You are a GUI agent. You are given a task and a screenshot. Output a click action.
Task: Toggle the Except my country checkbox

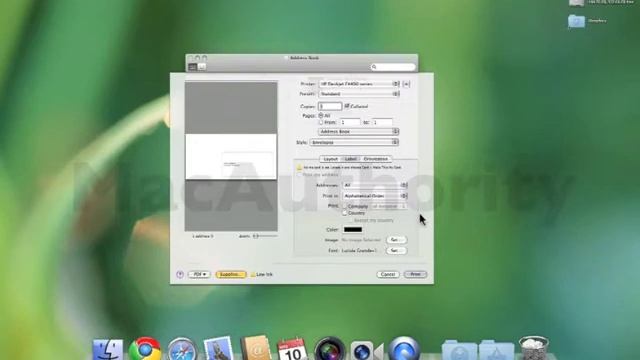click(x=351, y=220)
